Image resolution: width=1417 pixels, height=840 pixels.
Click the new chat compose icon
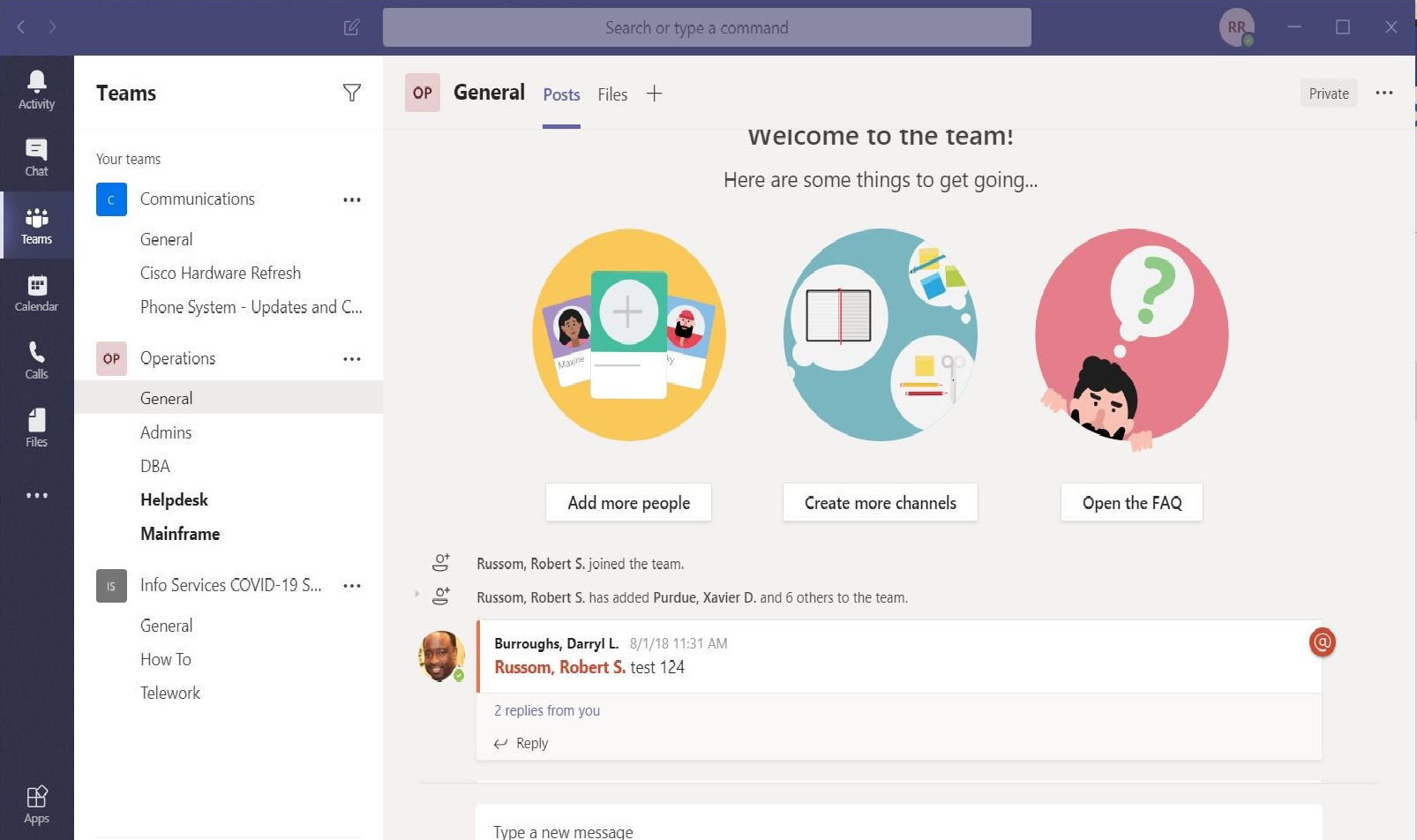pos(351,27)
